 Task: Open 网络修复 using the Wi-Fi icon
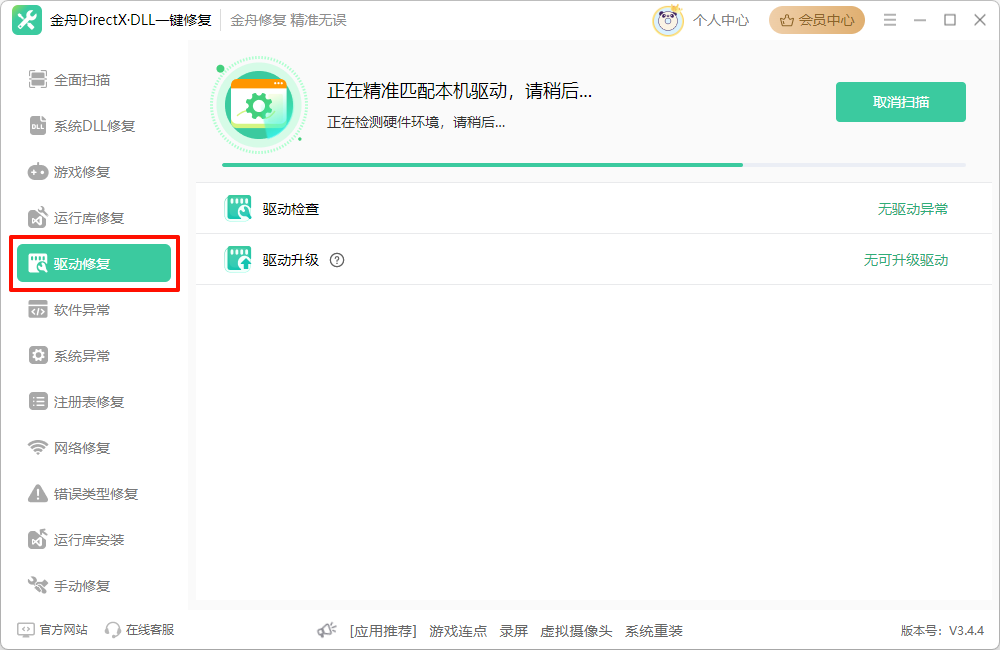point(38,447)
